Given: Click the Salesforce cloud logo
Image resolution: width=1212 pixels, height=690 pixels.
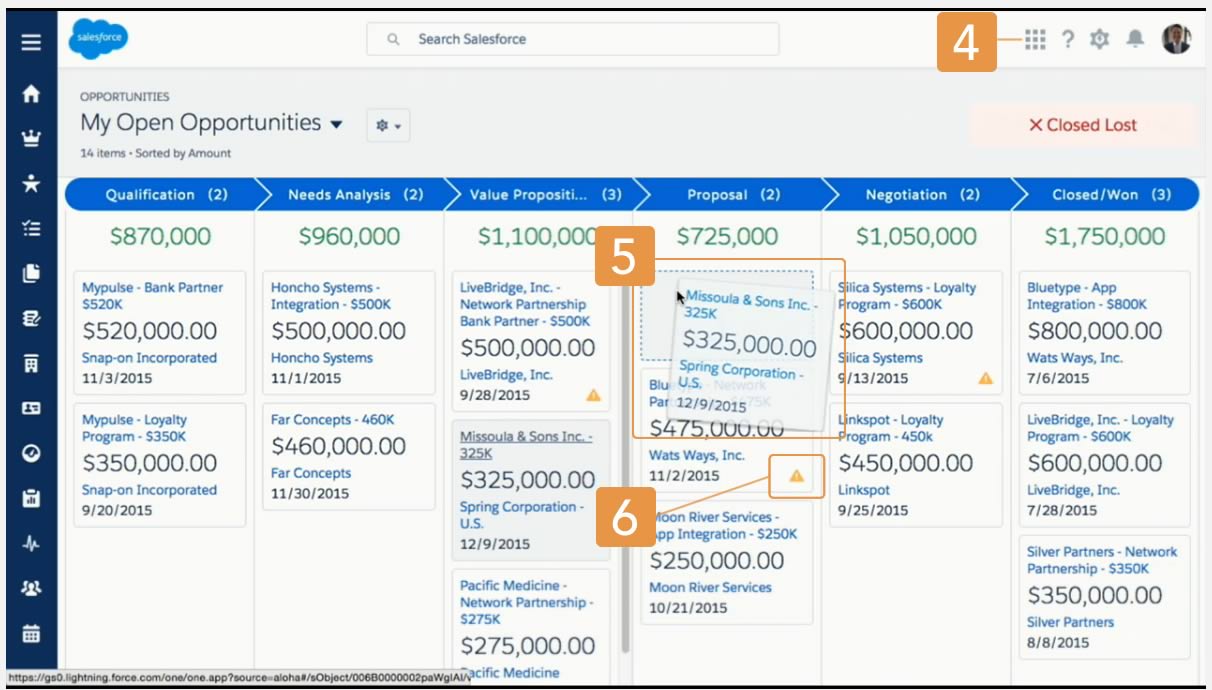Looking at the screenshot, I should coord(98,38).
